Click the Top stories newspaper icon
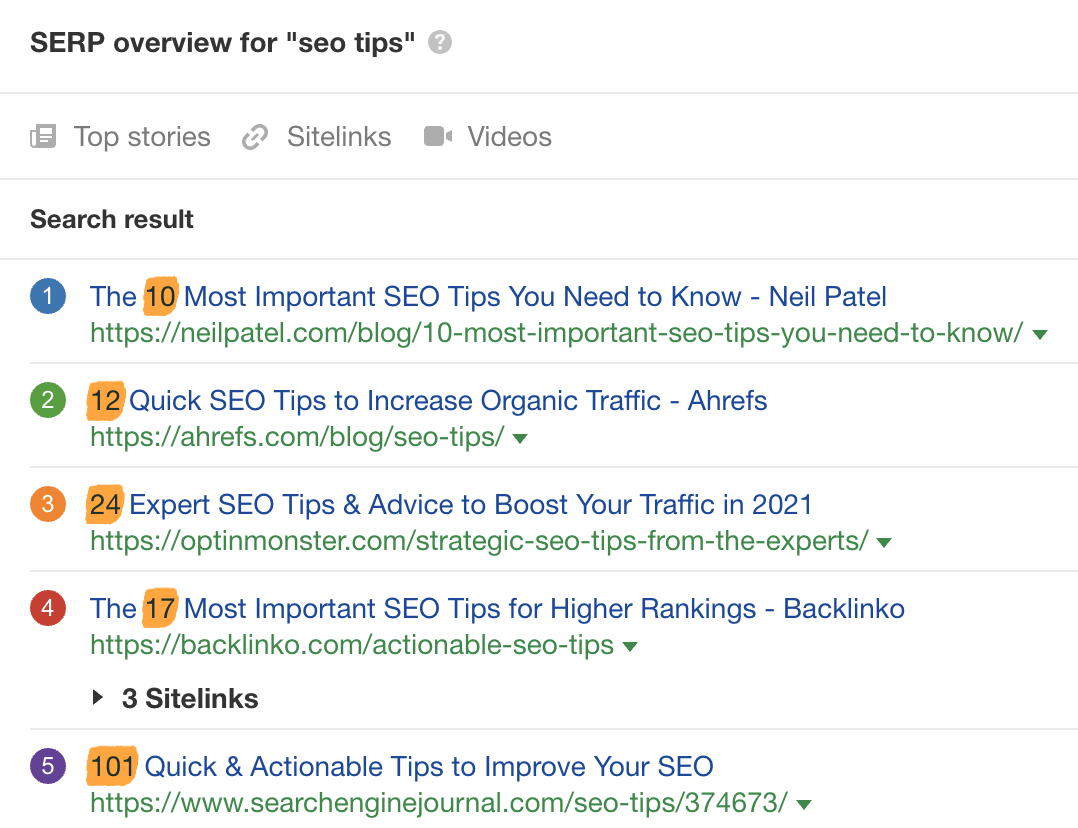The width and height of the screenshot is (1078, 828). [x=43, y=136]
